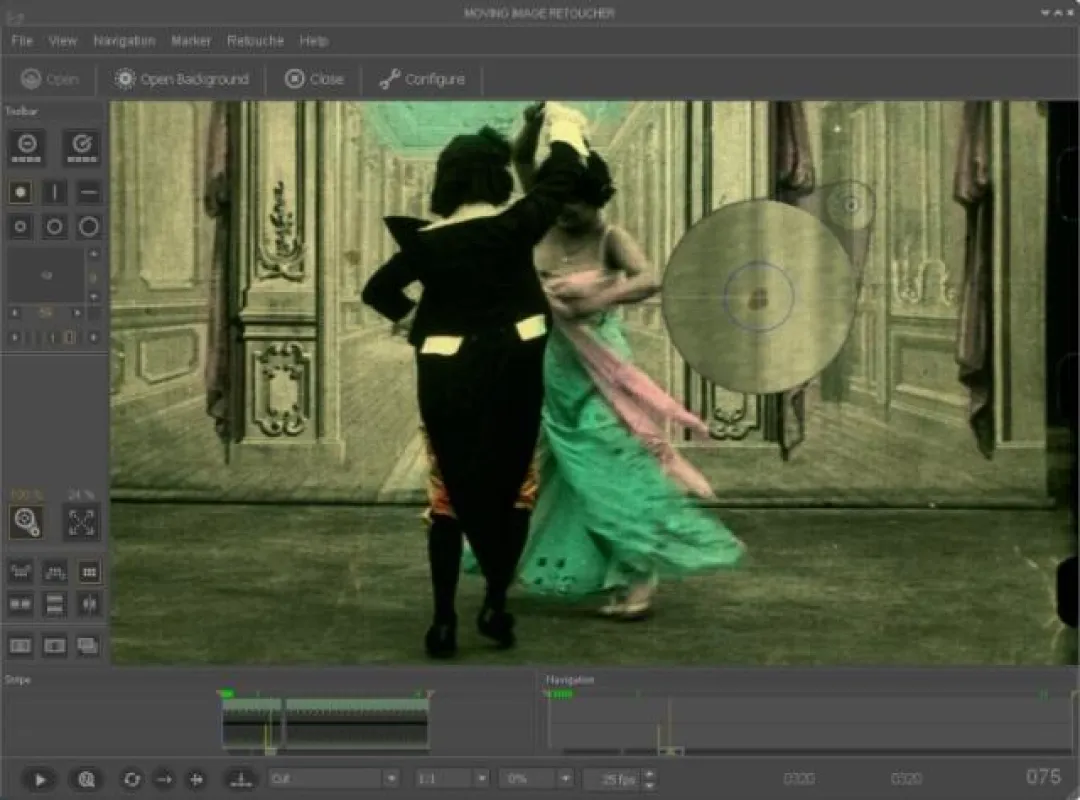Select the vertical line brush shape
The image size is (1080, 800).
pos(54,192)
